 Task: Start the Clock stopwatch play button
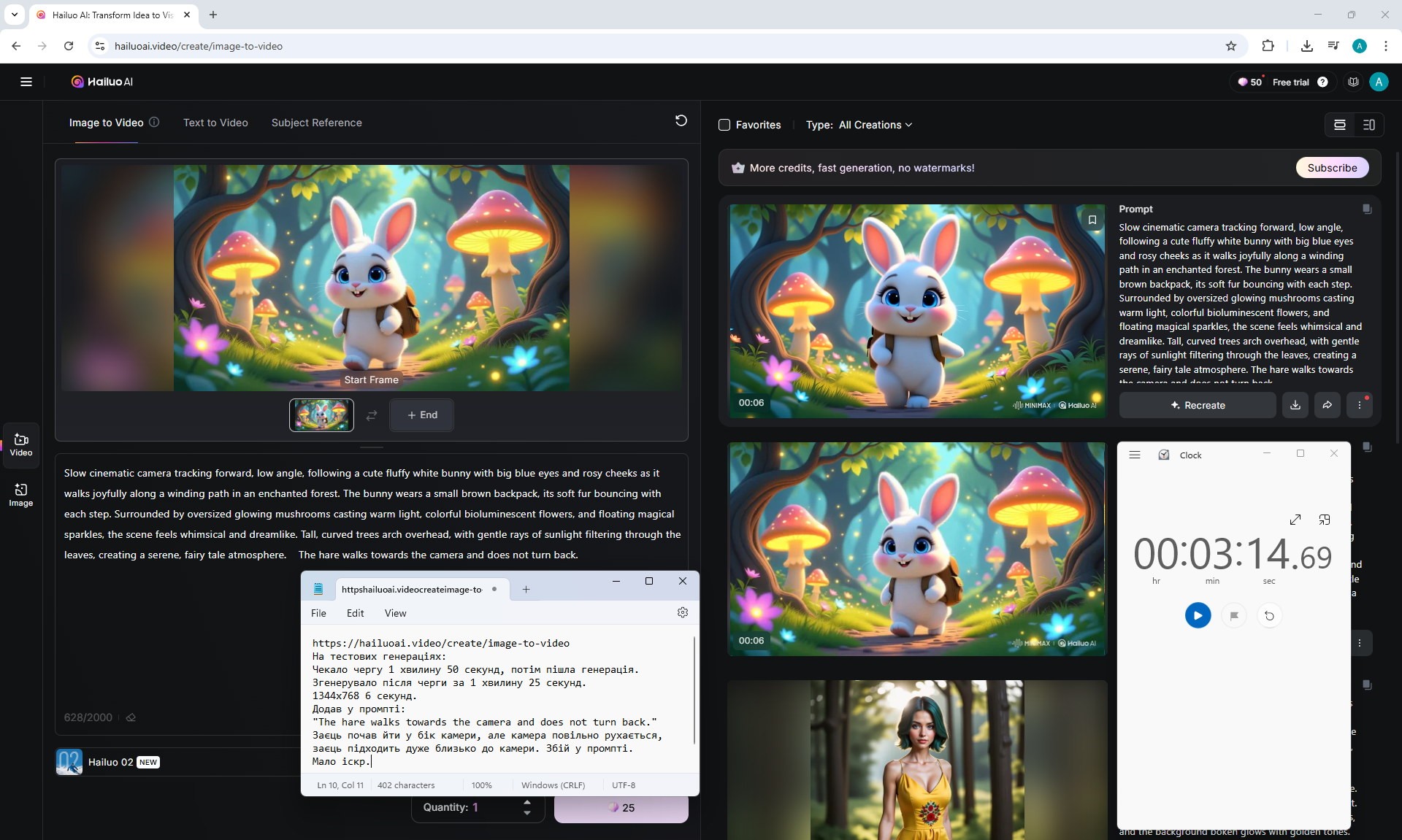point(1198,615)
